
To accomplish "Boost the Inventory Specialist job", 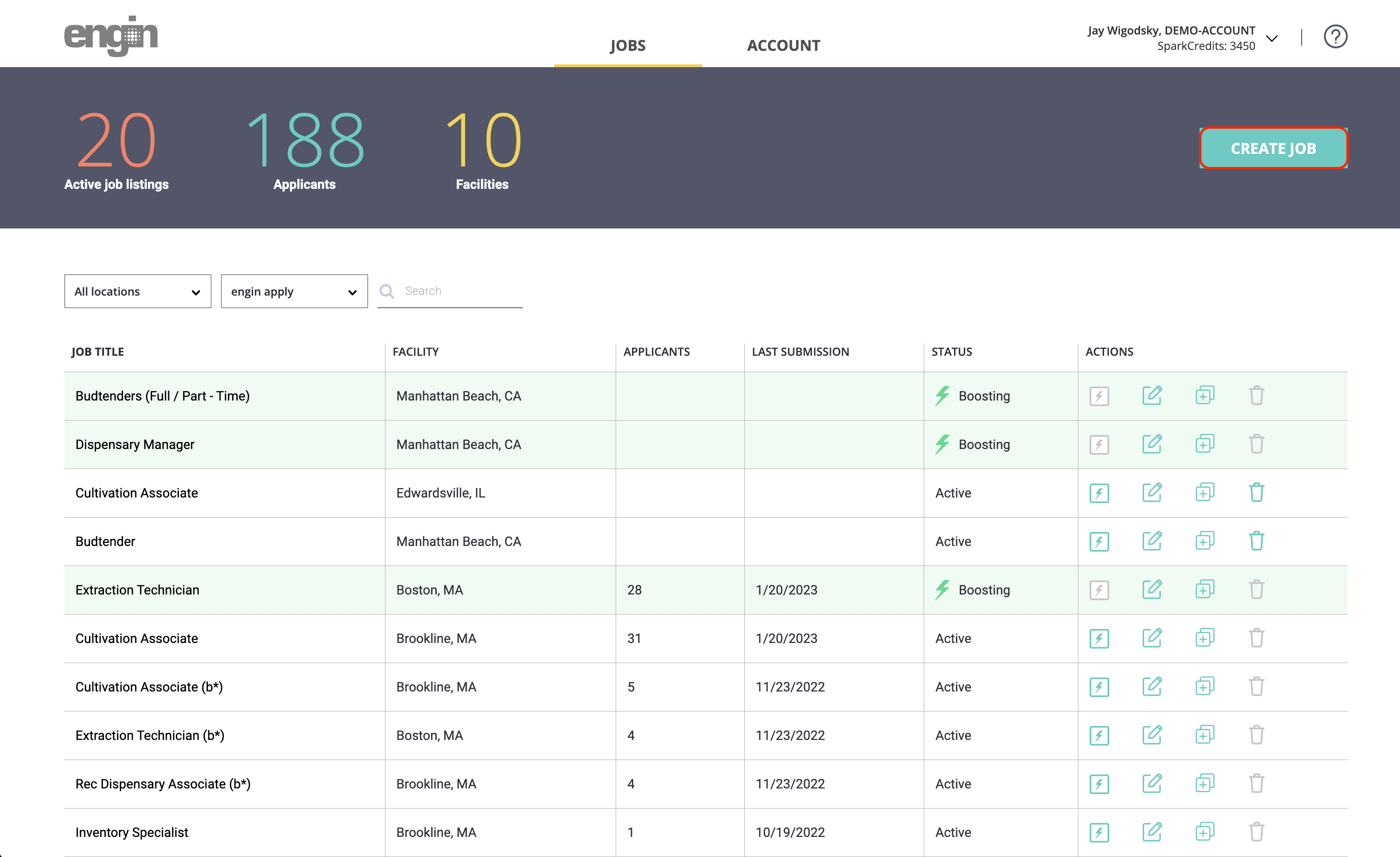I will point(1099,832).
